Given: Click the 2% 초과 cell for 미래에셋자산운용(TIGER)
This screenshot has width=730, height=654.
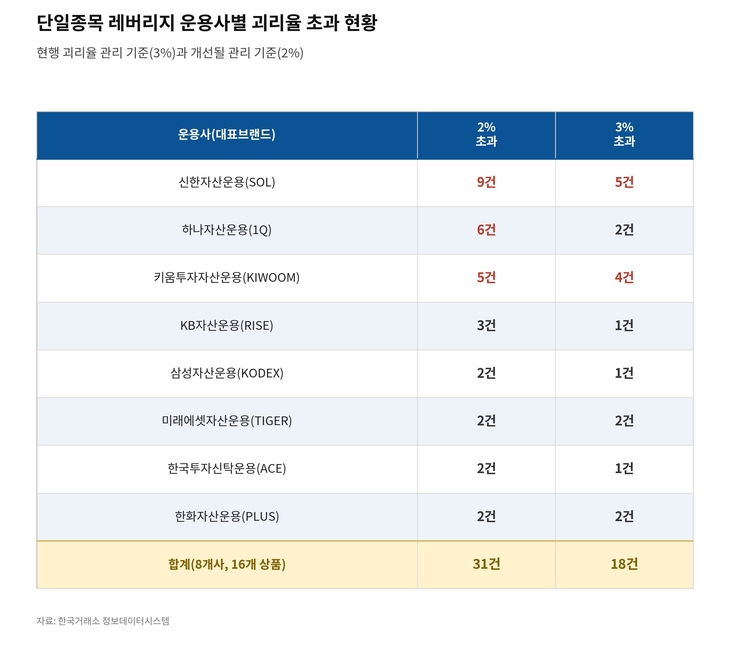Looking at the screenshot, I should [x=486, y=421].
